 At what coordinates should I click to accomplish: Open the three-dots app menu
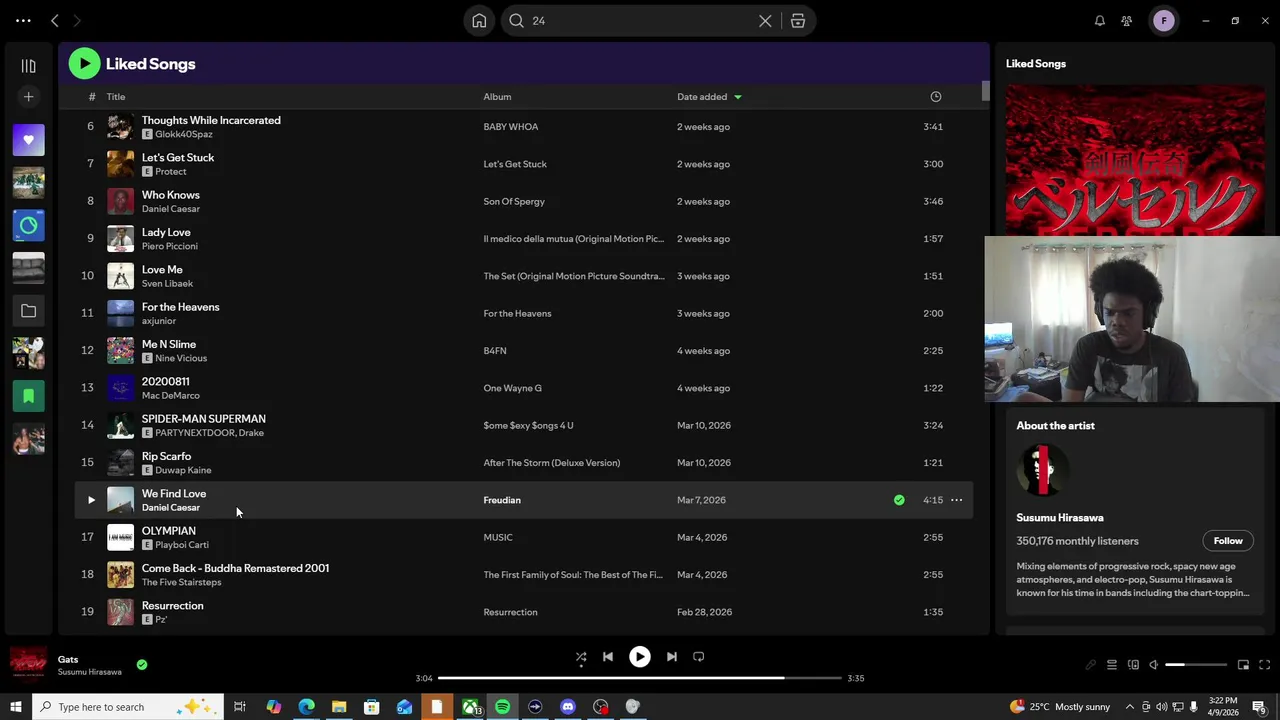[23, 21]
